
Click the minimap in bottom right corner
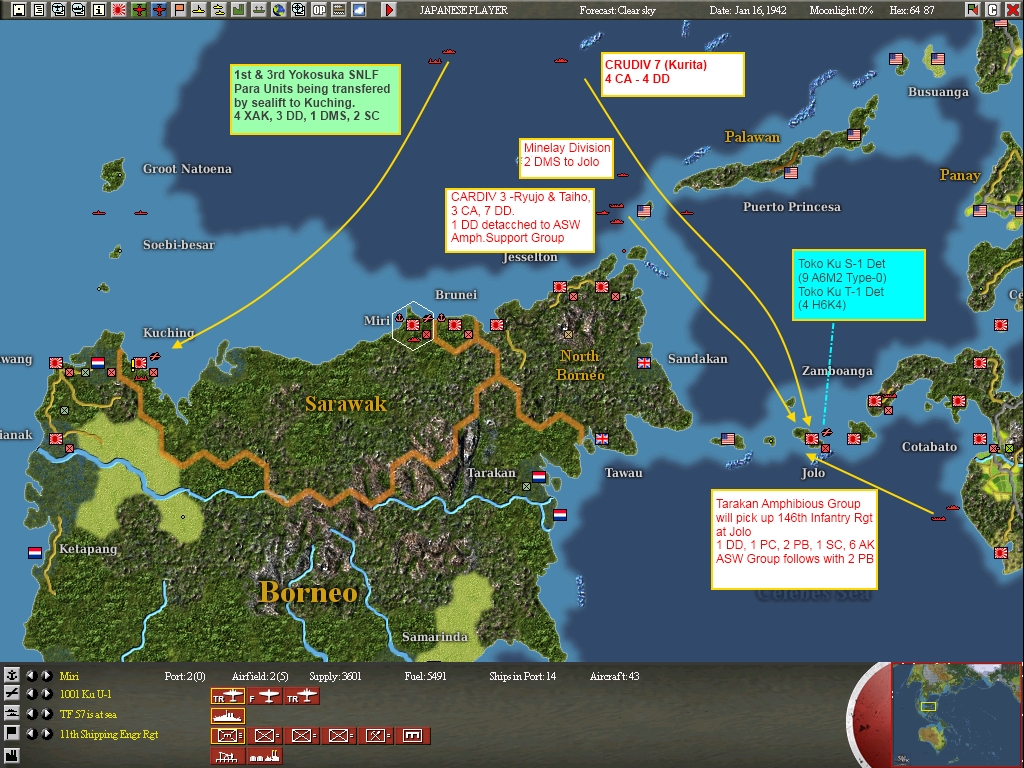coord(955,714)
